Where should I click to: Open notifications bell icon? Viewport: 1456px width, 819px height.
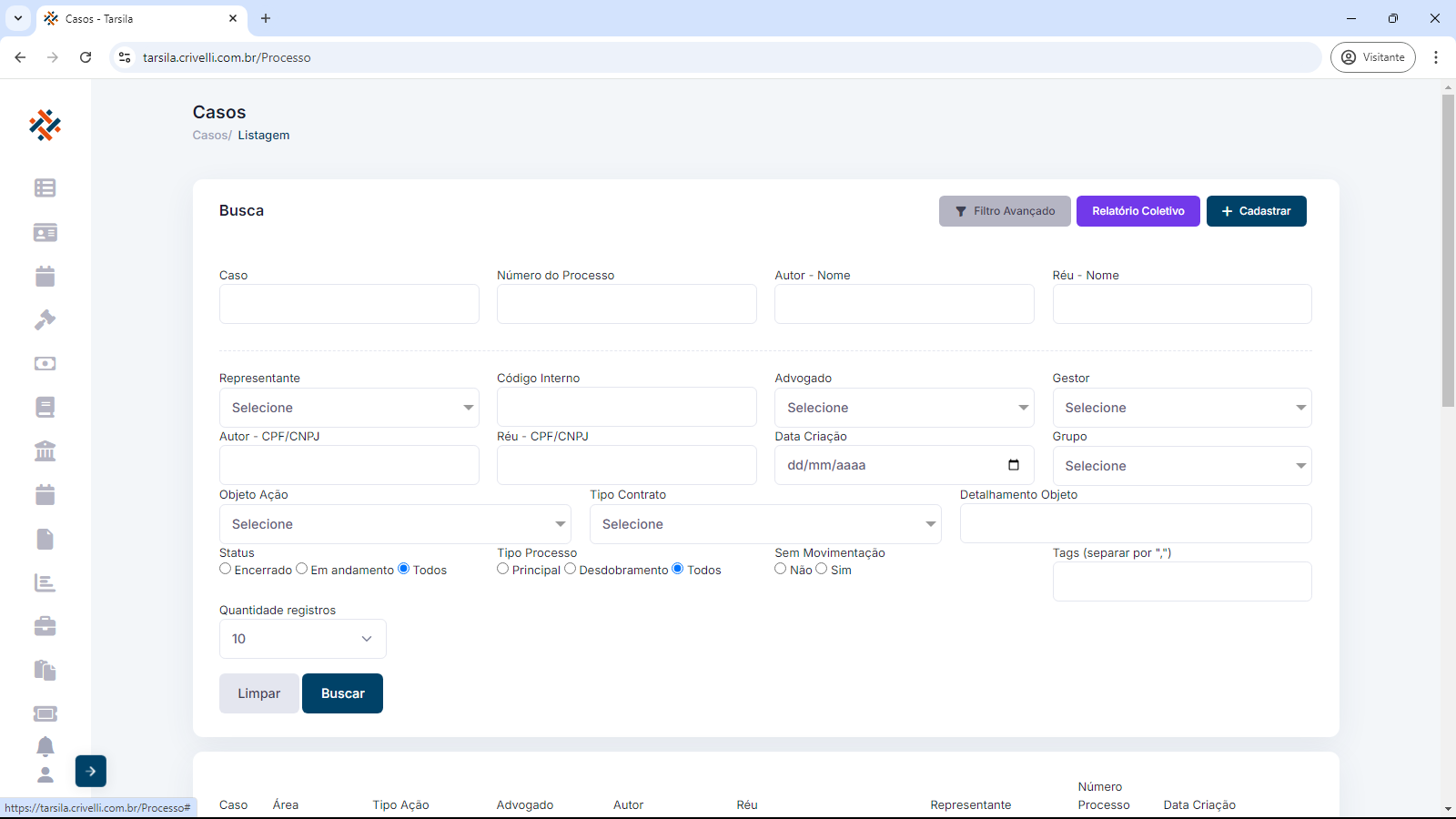click(45, 746)
